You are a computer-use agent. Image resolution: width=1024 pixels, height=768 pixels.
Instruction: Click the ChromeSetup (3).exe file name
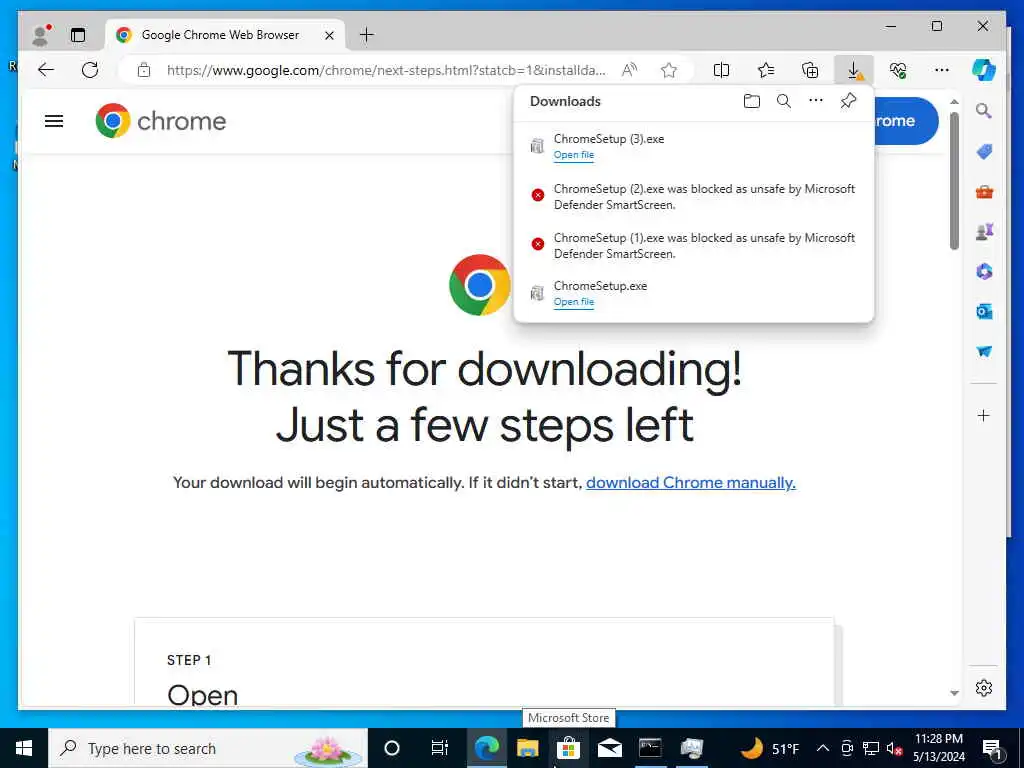coord(609,138)
